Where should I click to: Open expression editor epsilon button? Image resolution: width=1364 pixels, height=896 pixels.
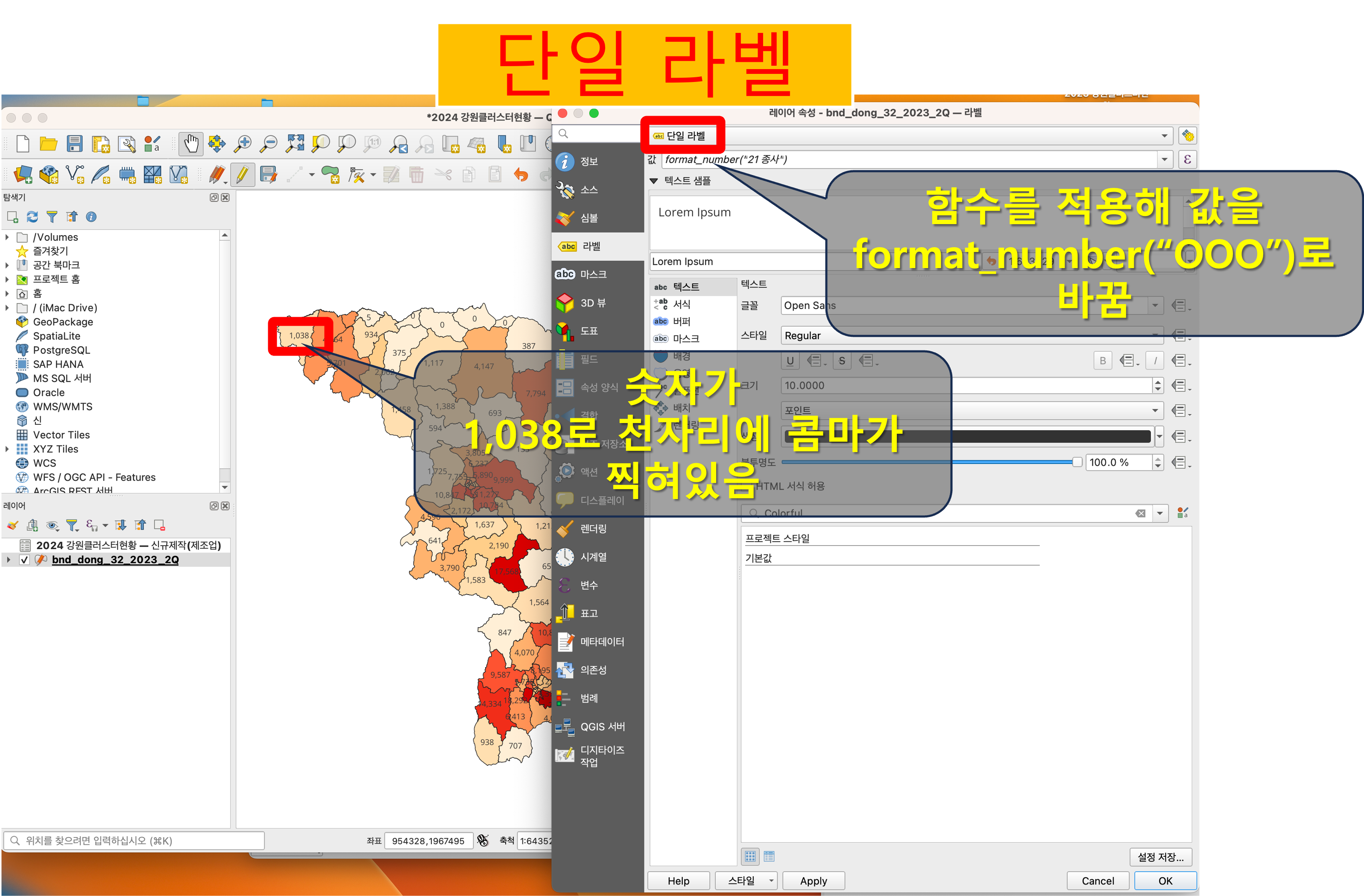(x=1188, y=160)
